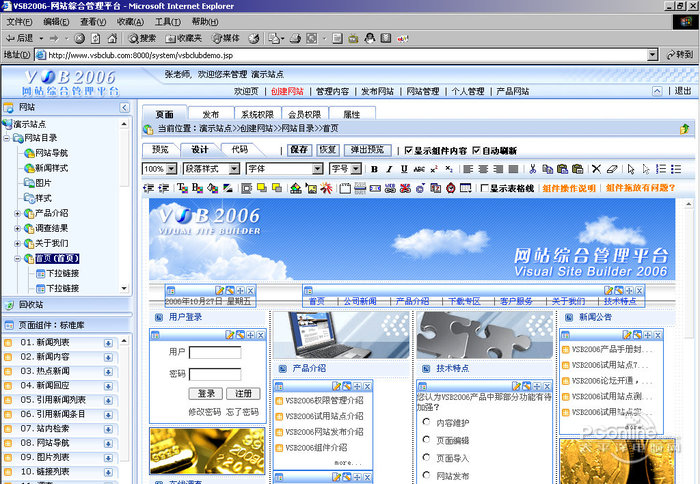Click the Italic formatting icon
The height and width of the screenshot is (484, 700).
(389, 169)
